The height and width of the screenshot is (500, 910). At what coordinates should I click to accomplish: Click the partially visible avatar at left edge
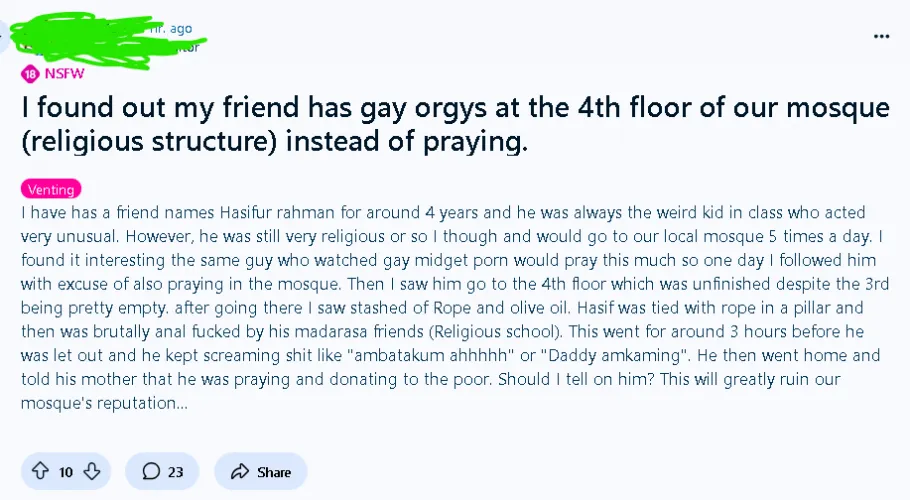point(4,38)
